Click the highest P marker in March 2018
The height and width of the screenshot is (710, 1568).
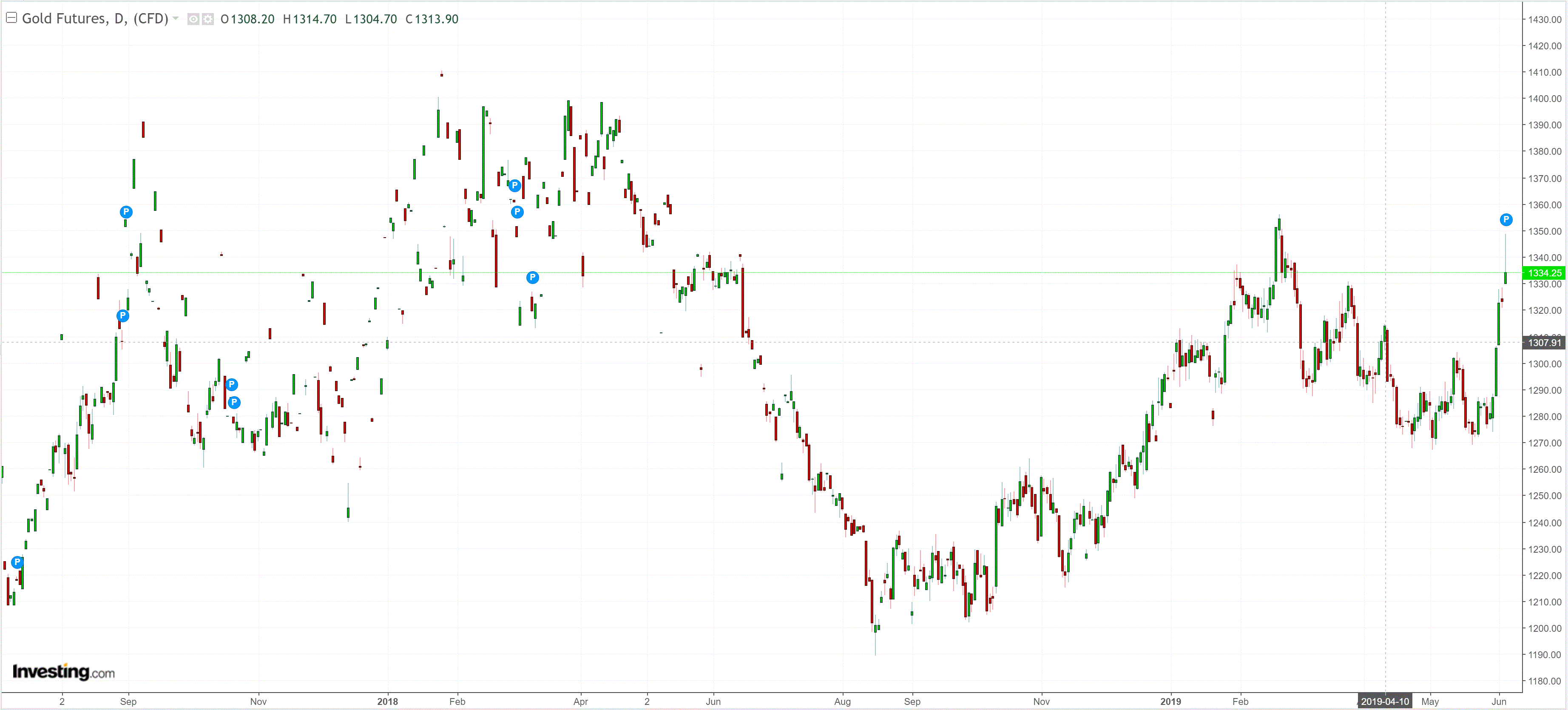(x=514, y=185)
